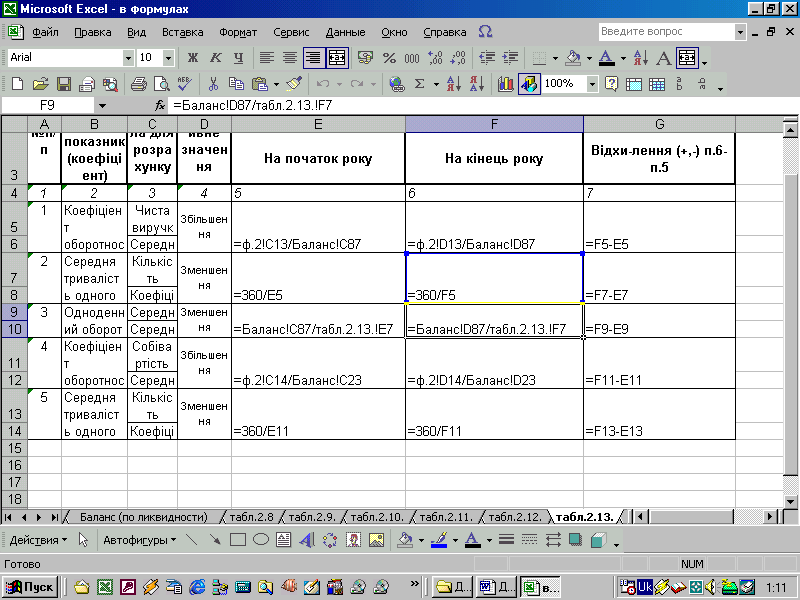
Task: Toggle bold formatting (Ж)
Action: click(192, 58)
